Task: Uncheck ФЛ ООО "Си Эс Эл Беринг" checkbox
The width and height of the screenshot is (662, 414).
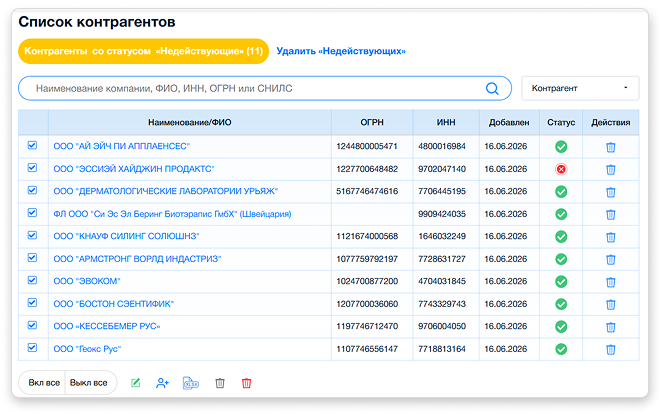Action: point(32,213)
